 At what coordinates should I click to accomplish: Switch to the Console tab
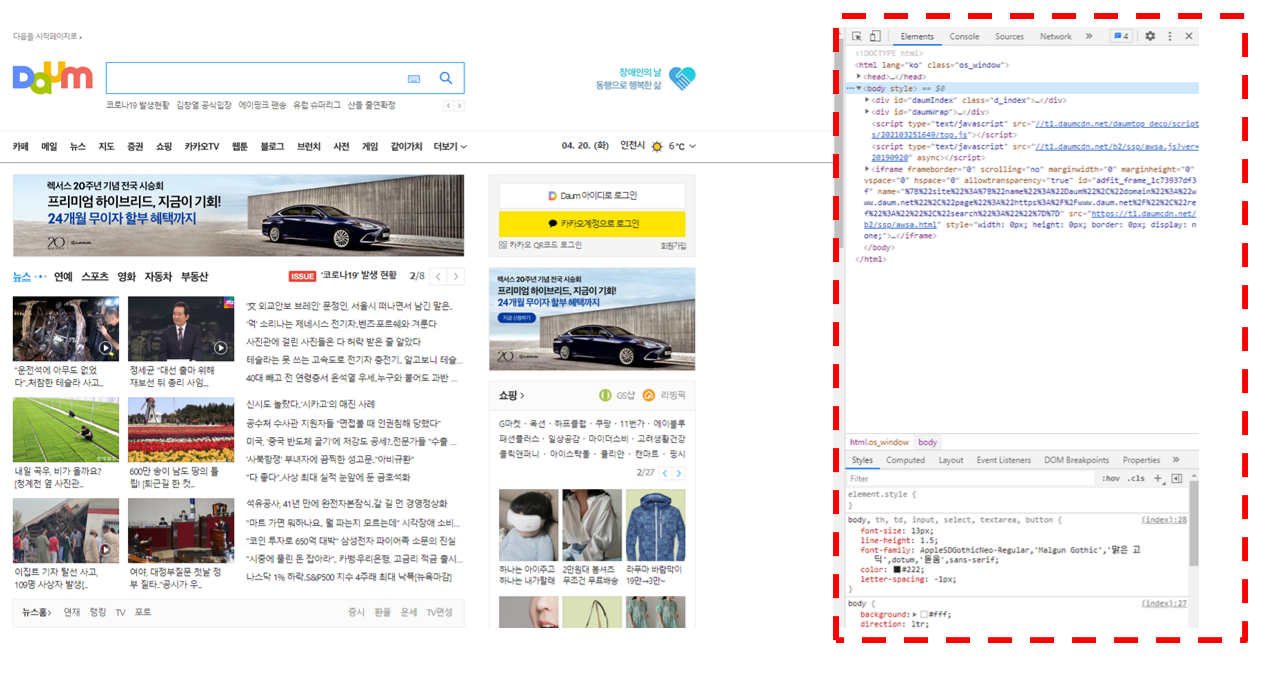pos(964,36)
